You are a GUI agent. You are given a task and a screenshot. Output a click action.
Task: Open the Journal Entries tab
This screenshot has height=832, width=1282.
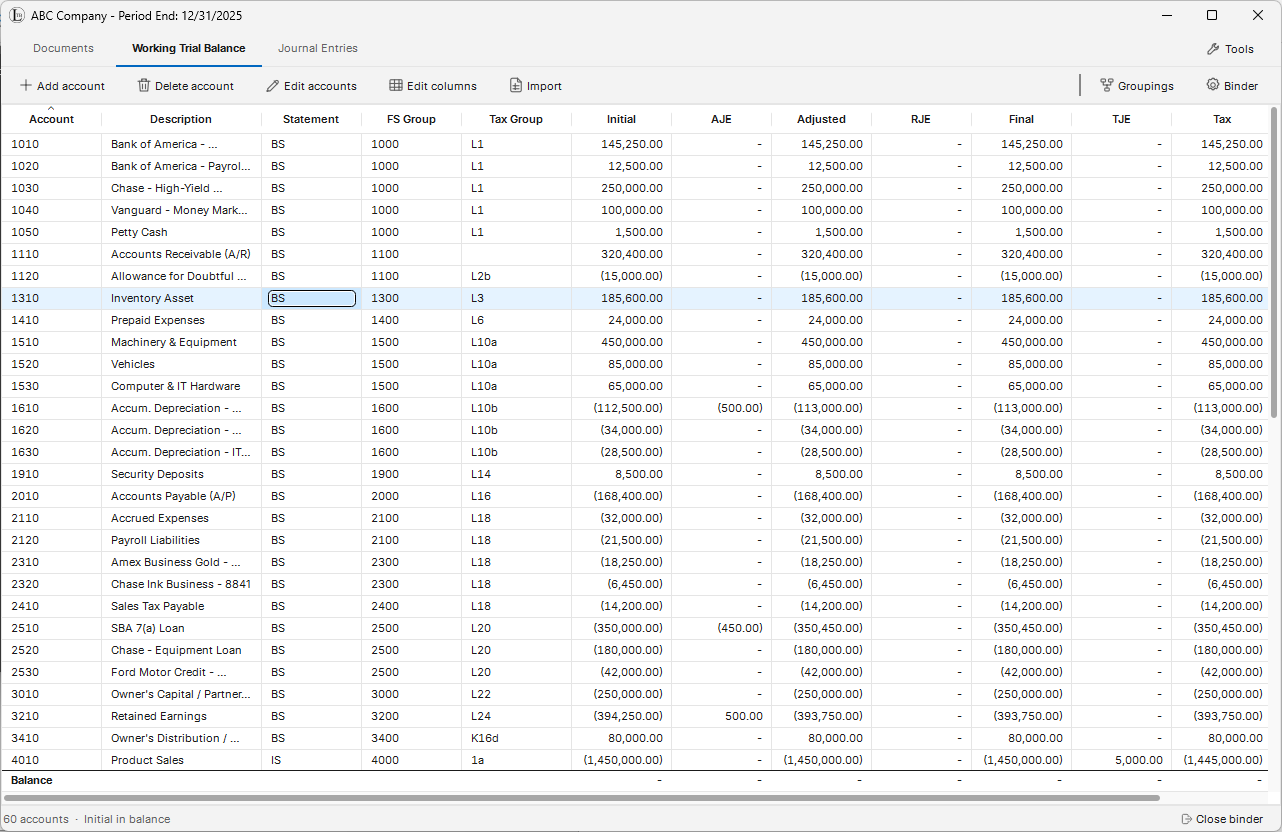(318, 48)
